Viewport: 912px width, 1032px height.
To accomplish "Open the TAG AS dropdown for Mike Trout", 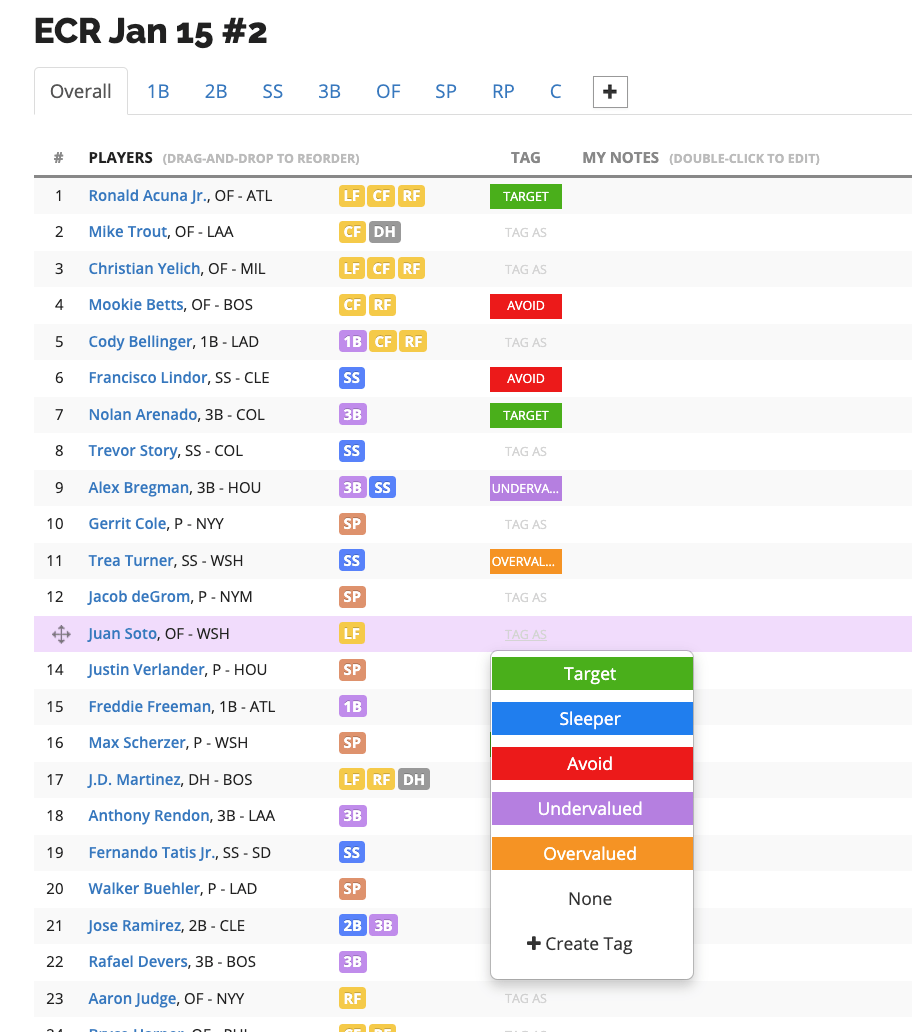I will (525, 232).
